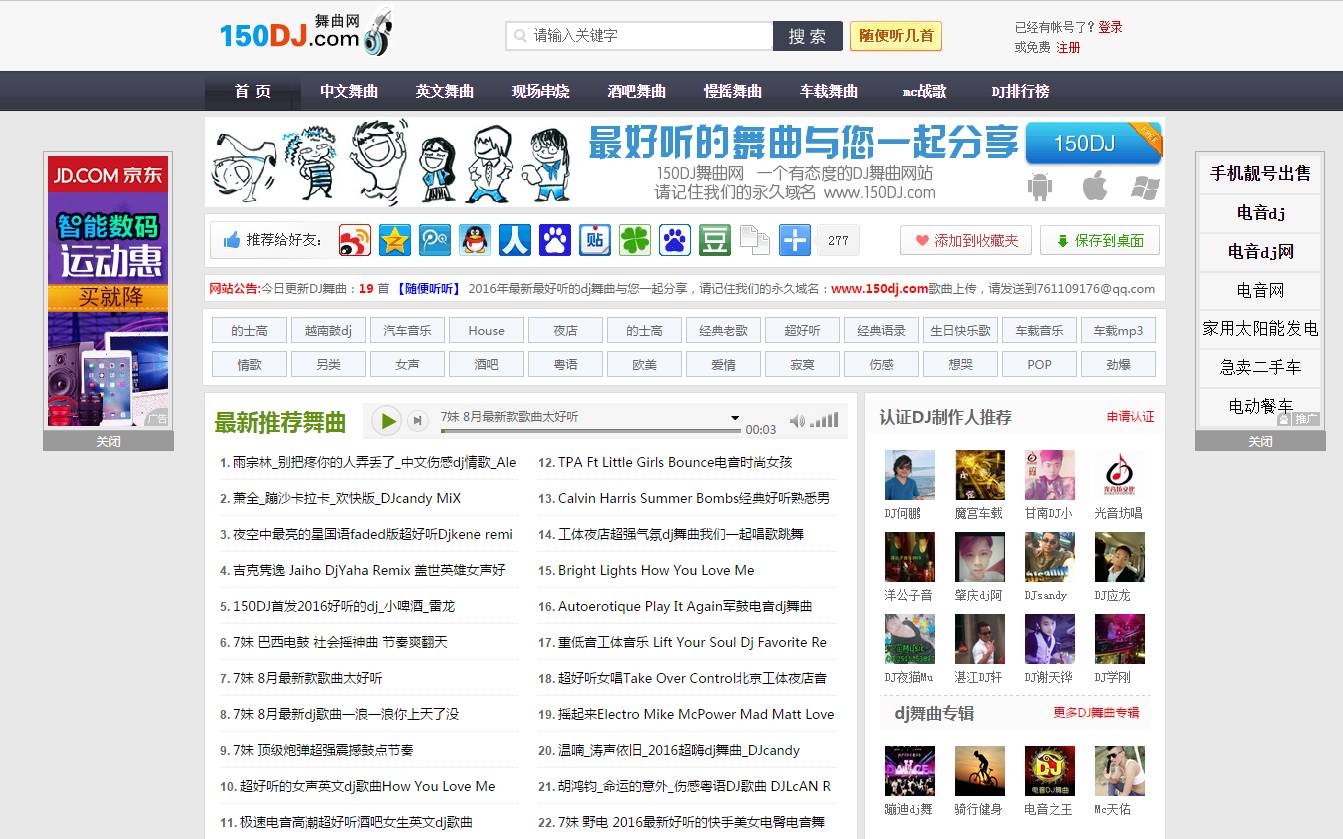
Task: Mute the player speaker icon
Action: pyautogui.click(x=797, y=421)
